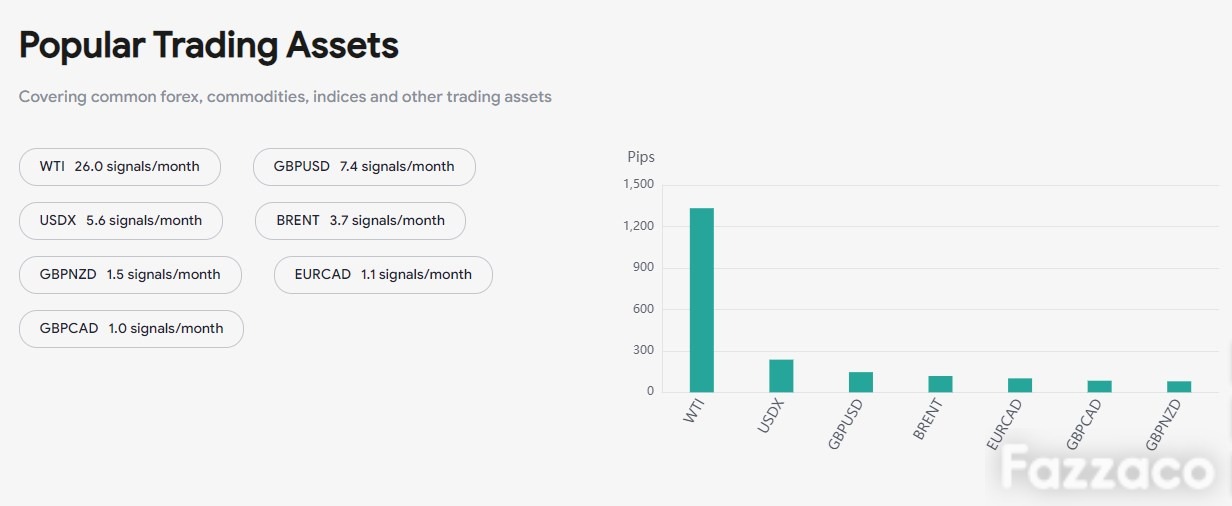Choose the USDX 5.6 signals/month pill
Image resolution: width=1232 pixels, height=506 pixels.
click(x=121, y=221)
